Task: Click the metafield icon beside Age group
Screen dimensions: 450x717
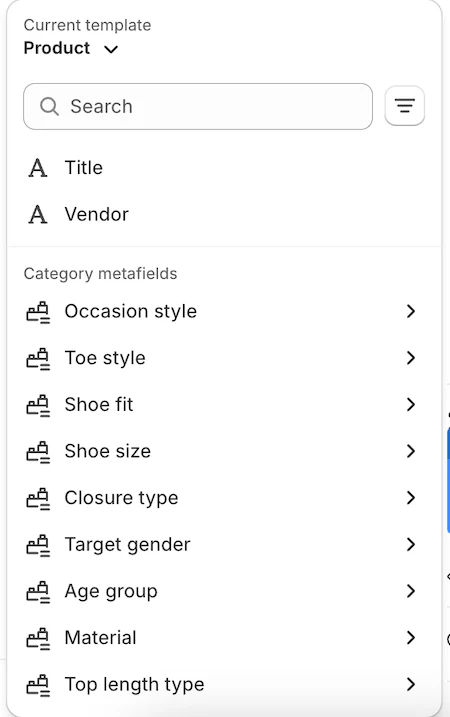Action: (x=38, y=592)
